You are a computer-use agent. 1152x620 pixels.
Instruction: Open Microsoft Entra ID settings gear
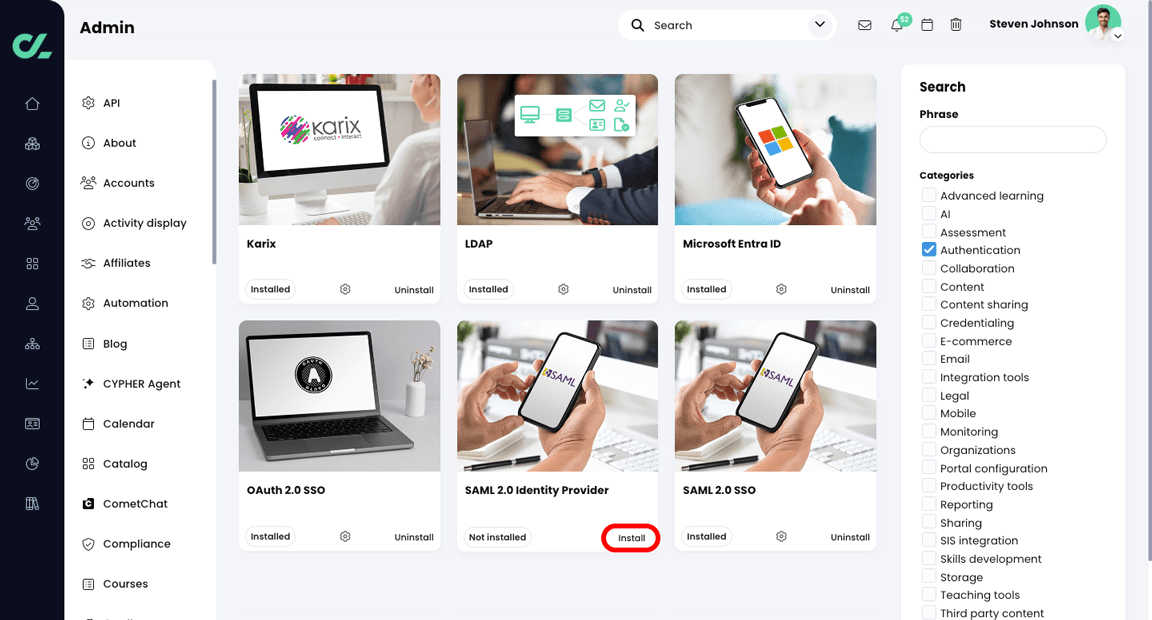pos(781,289)
